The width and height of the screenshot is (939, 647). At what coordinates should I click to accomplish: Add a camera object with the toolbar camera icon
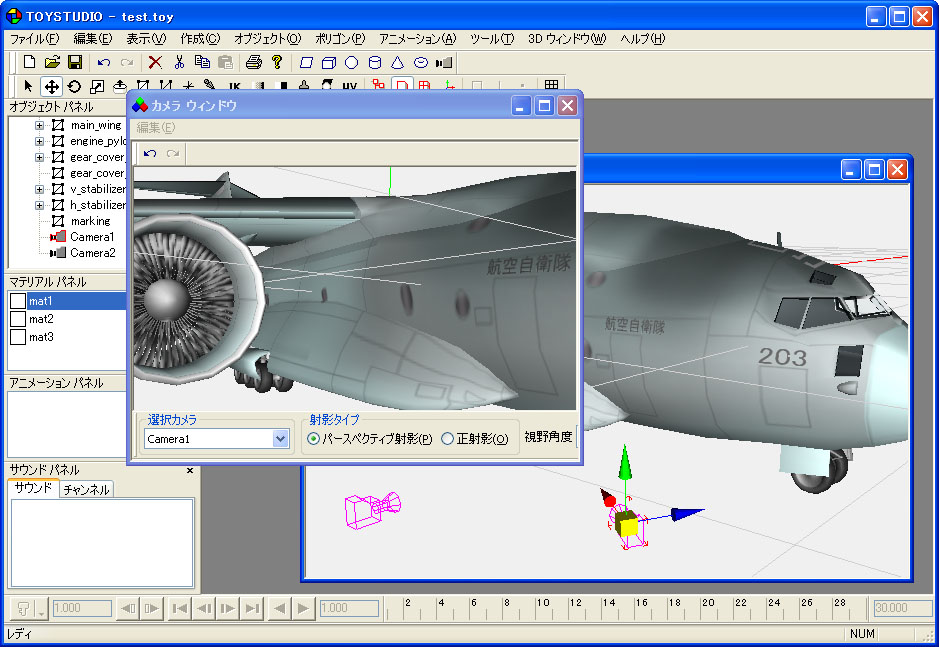[444, 62]
